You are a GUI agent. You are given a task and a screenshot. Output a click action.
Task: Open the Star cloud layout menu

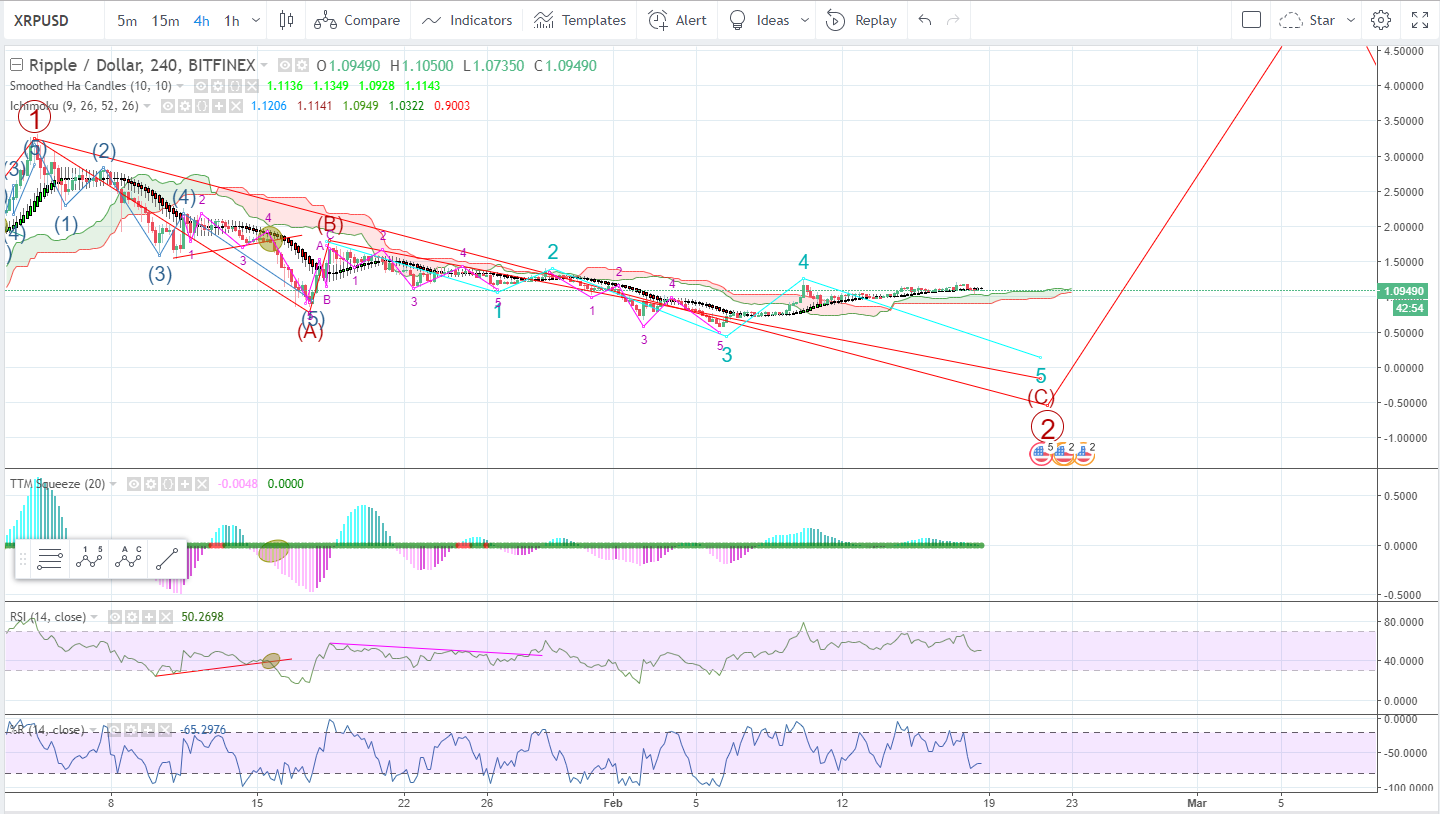(x=1317, y=20)
